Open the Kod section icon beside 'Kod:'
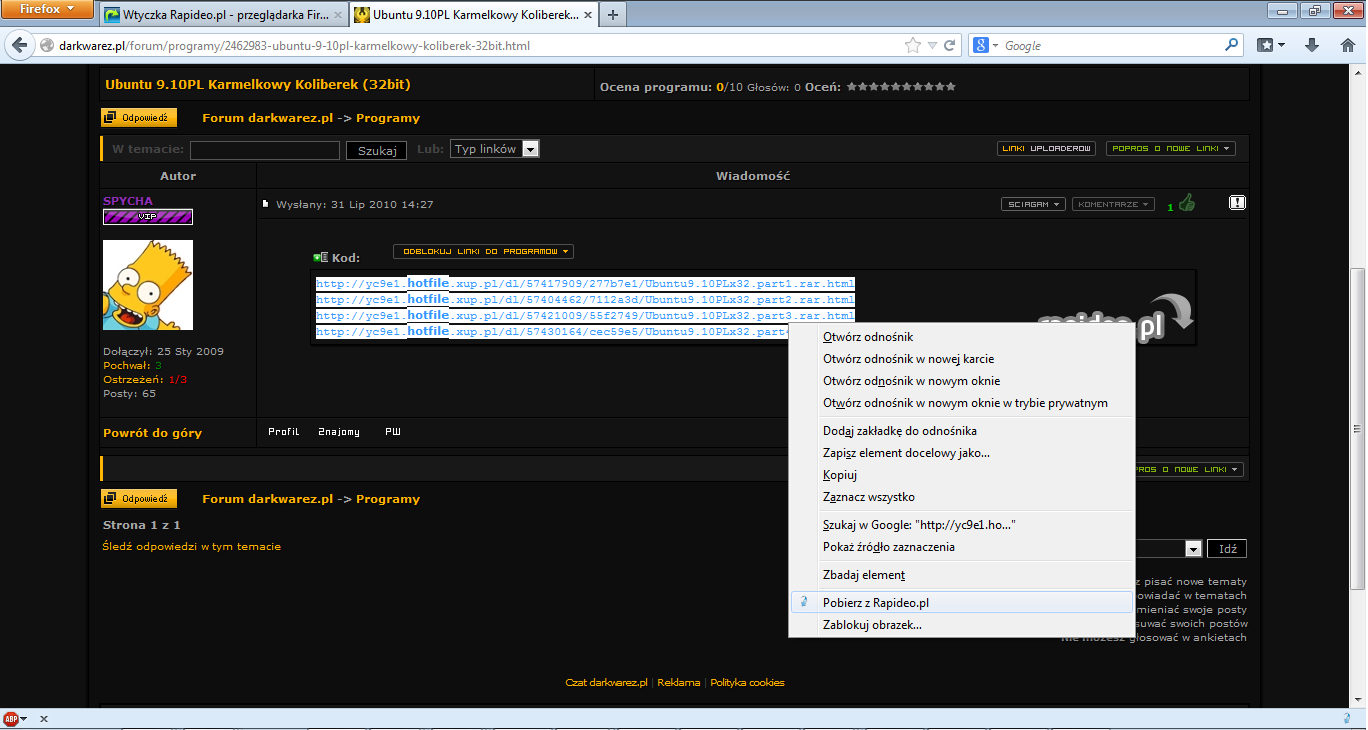The width and height of the screenshot is (1368, 730). [x=320, y=258]
